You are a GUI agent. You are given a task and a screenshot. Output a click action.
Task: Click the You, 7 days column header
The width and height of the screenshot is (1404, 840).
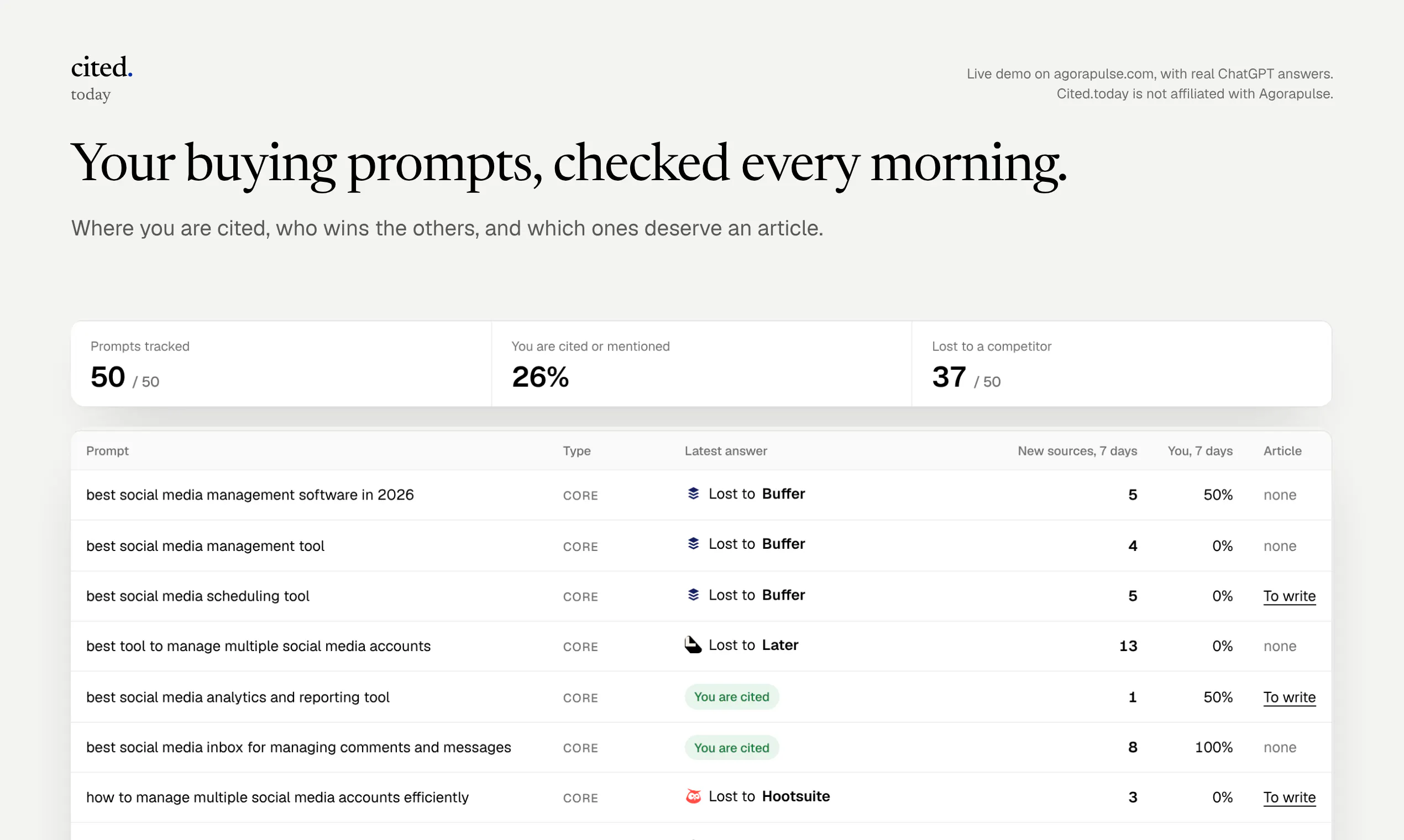coord(1199,451)
